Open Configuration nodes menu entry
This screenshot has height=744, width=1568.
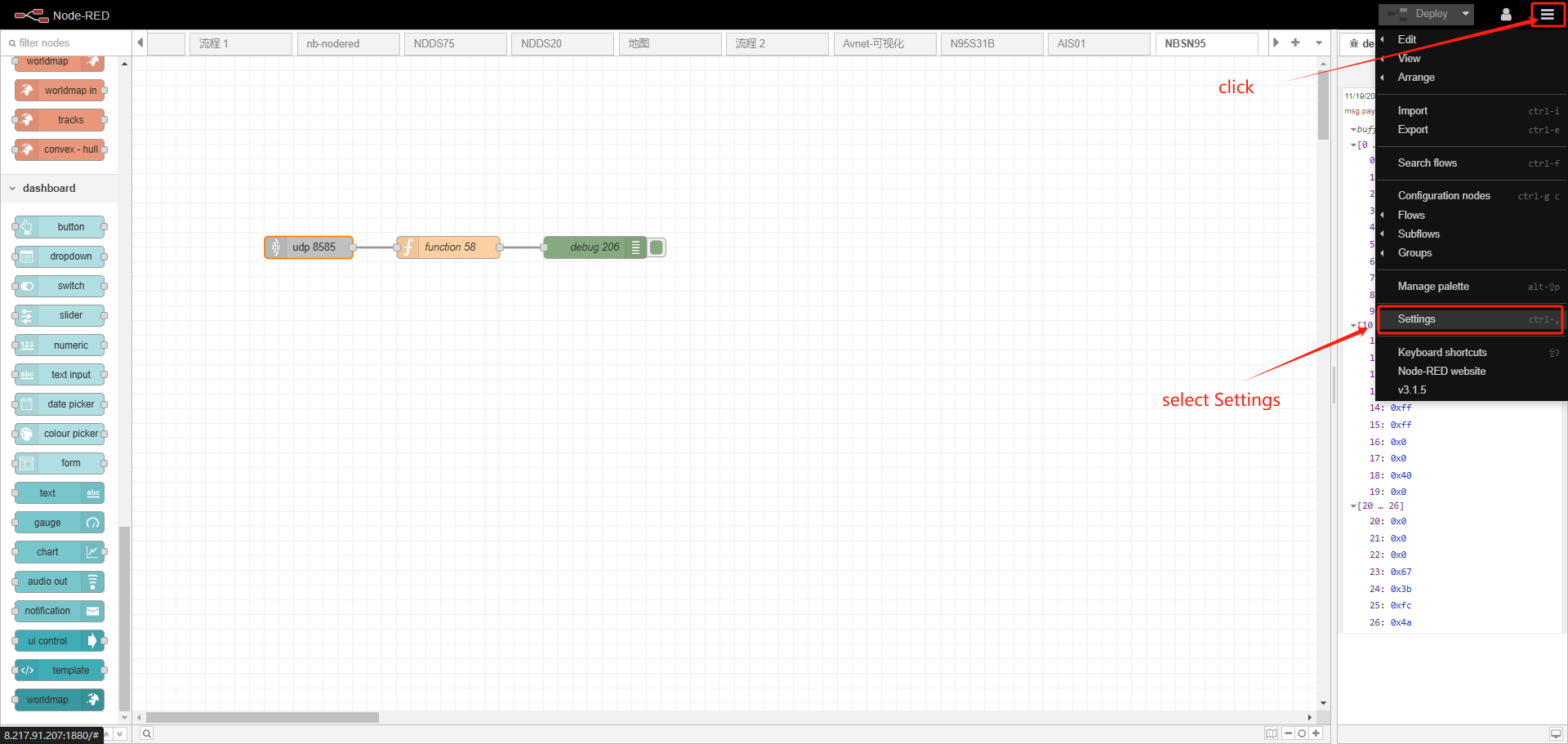click(1470, 196)
